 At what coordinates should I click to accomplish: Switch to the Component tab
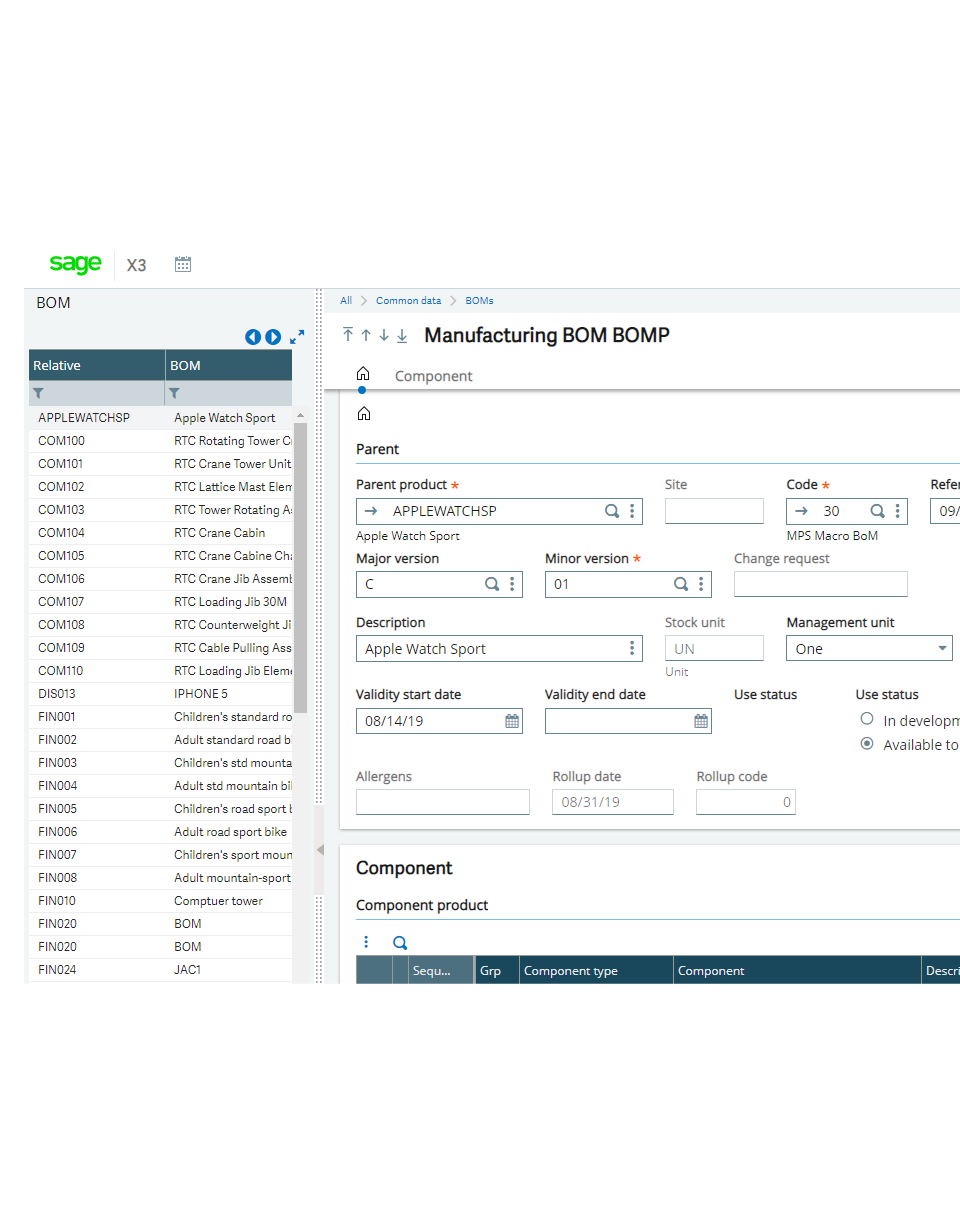point(433,376)
